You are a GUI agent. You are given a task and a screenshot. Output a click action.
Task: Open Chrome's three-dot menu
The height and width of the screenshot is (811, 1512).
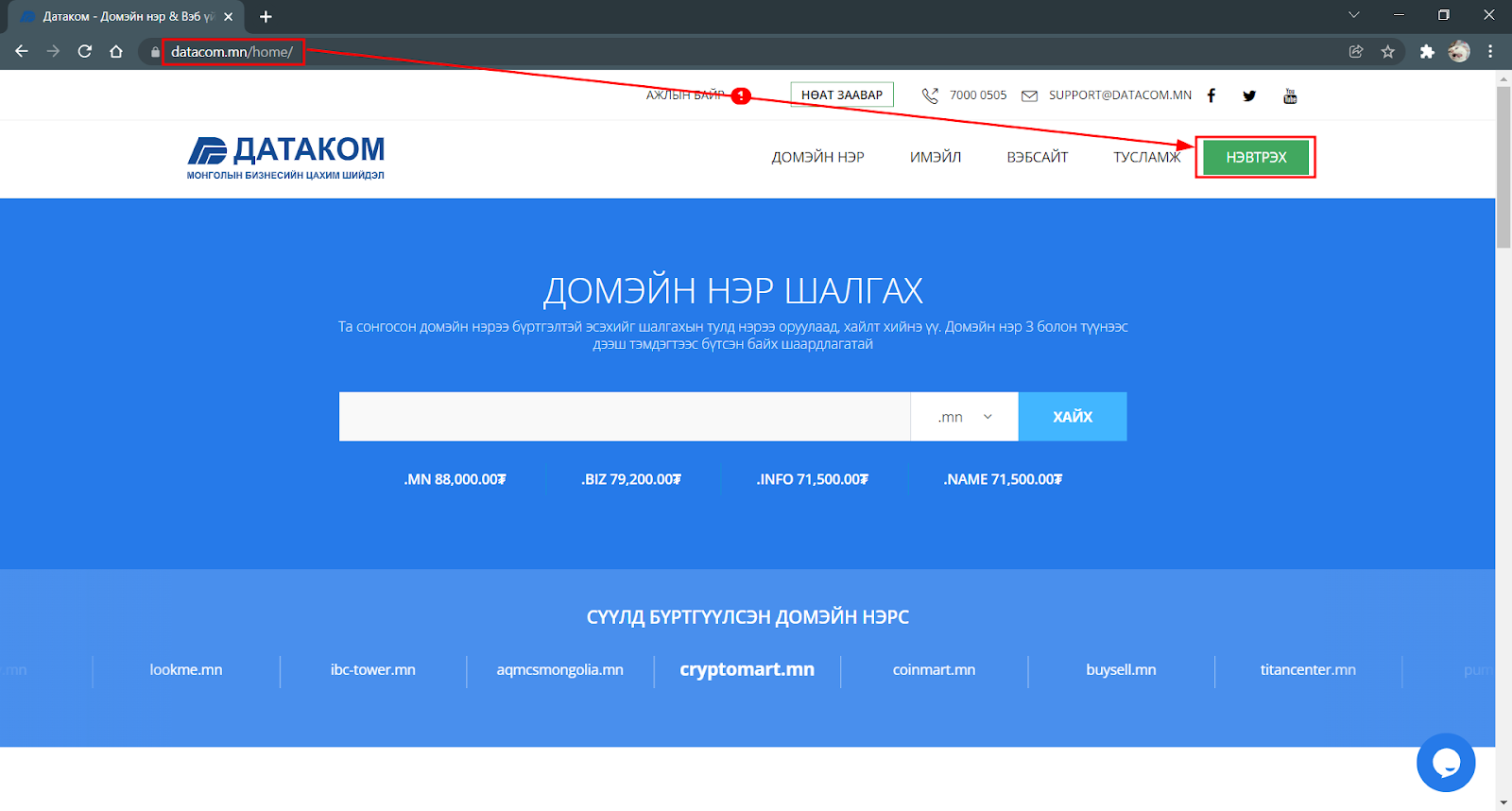[1490, 51]
